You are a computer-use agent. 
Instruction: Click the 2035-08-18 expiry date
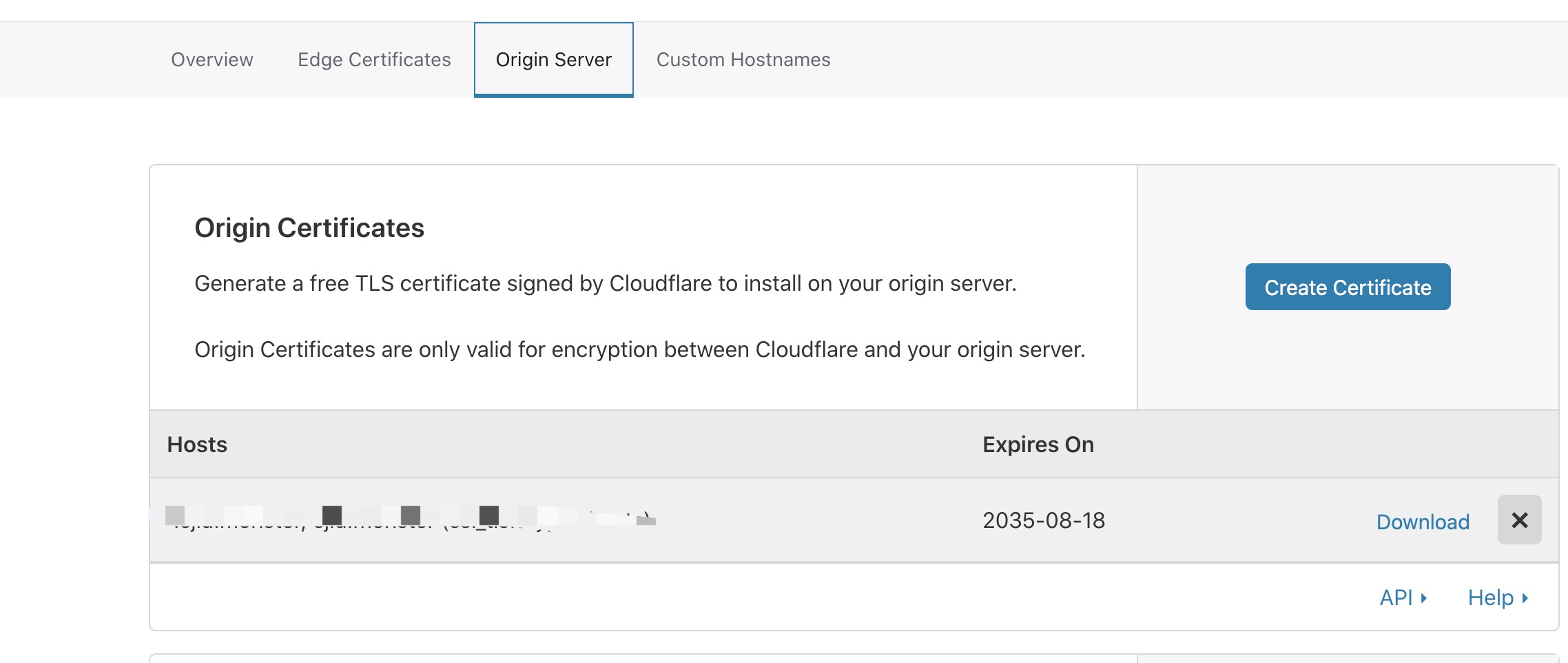coord(1044,520)
